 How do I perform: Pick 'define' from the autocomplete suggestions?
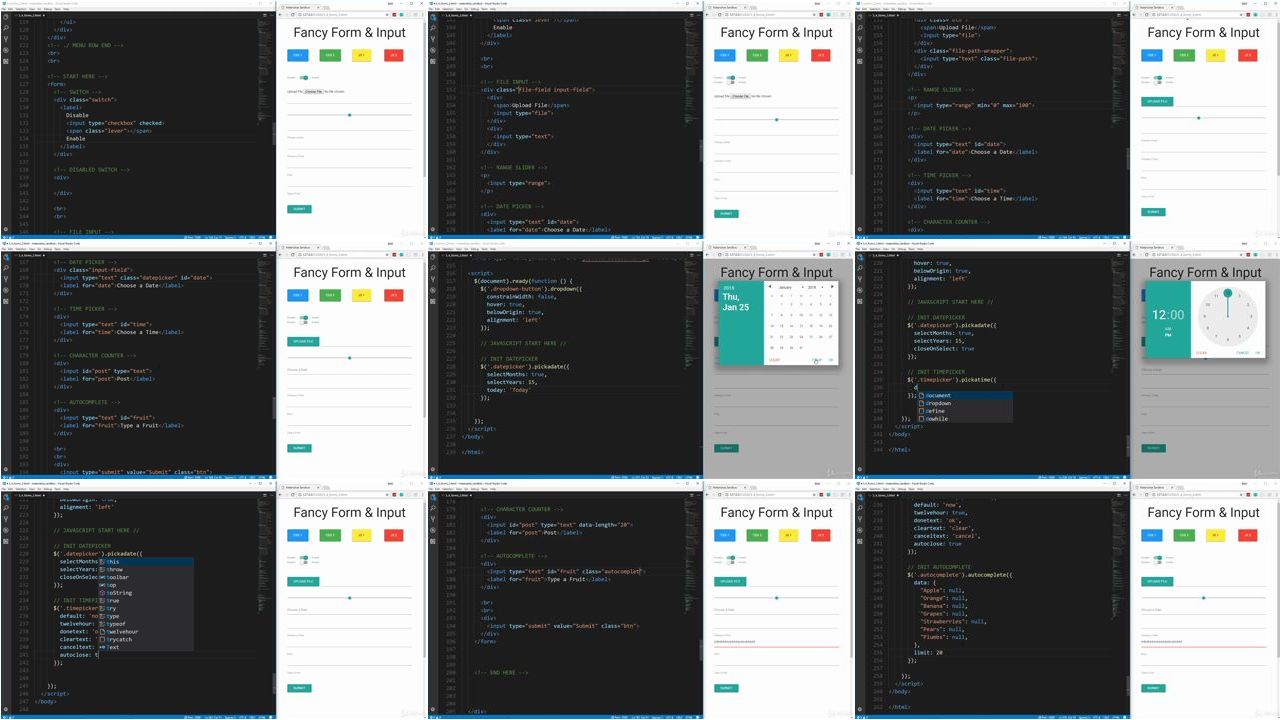[x=964, y=411]
